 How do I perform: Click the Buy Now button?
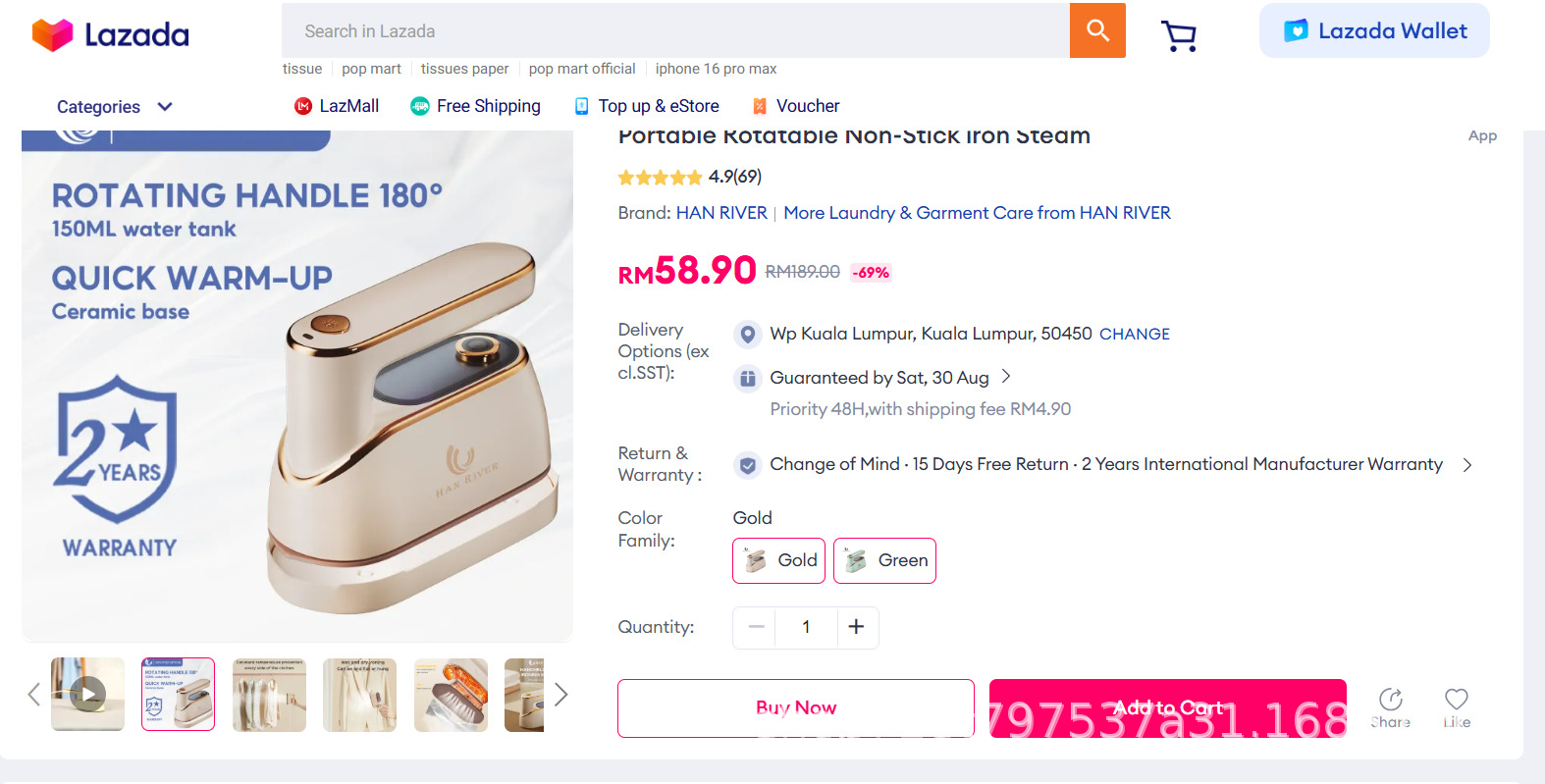click(795, 707)
